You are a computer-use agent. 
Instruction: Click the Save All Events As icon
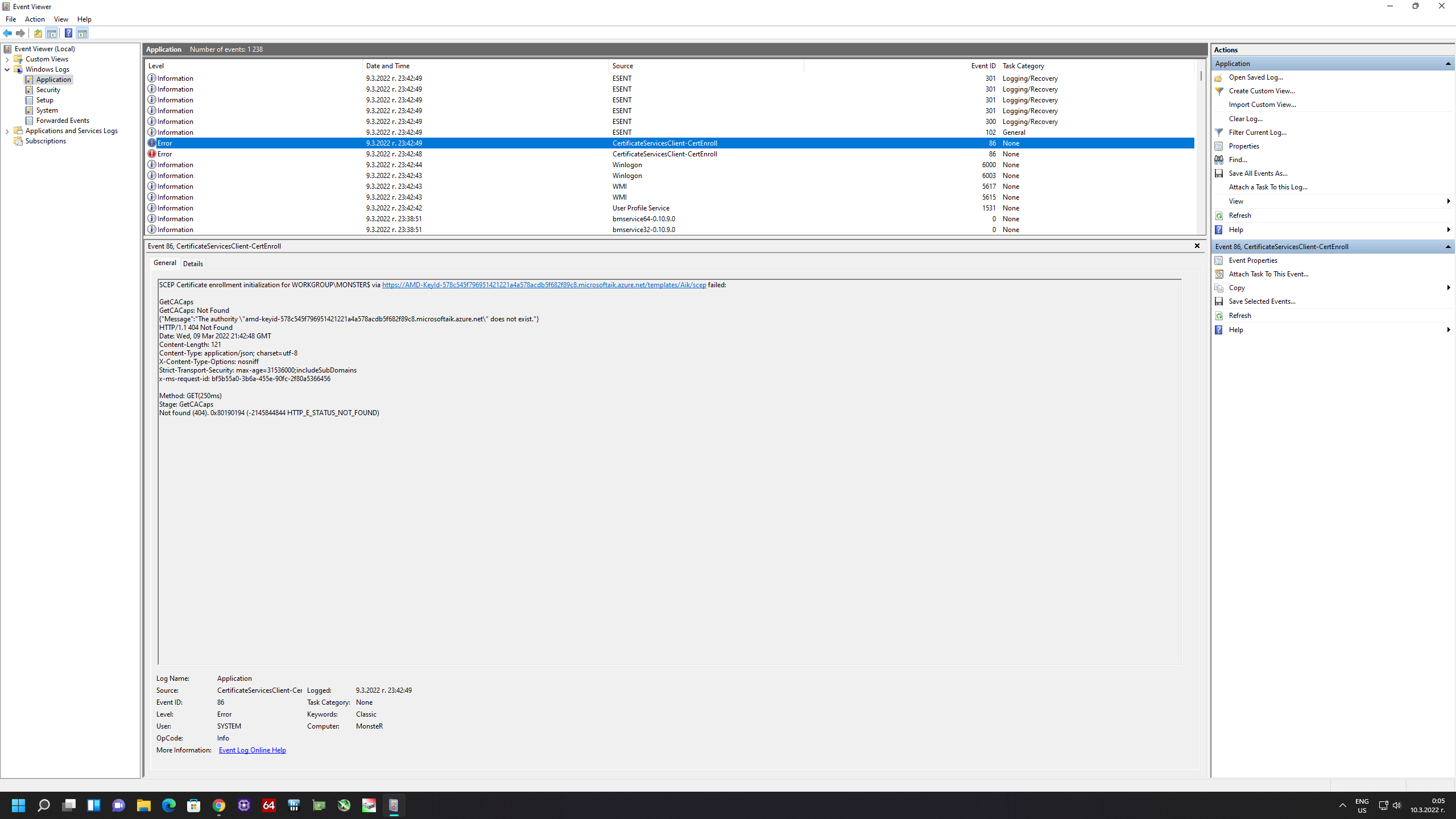coord(1219,173)
